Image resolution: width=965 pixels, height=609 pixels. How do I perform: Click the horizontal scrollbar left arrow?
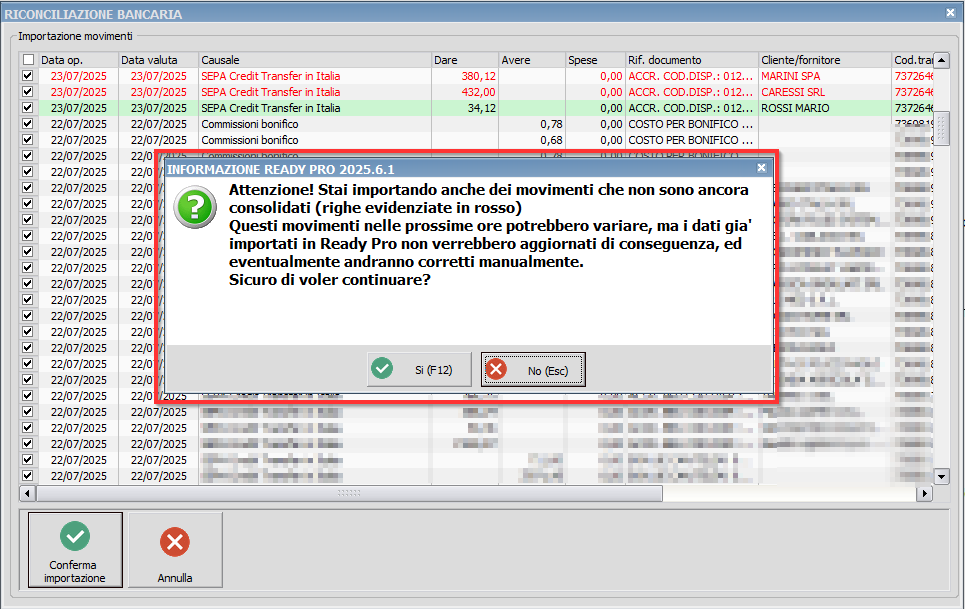[27, 493]
